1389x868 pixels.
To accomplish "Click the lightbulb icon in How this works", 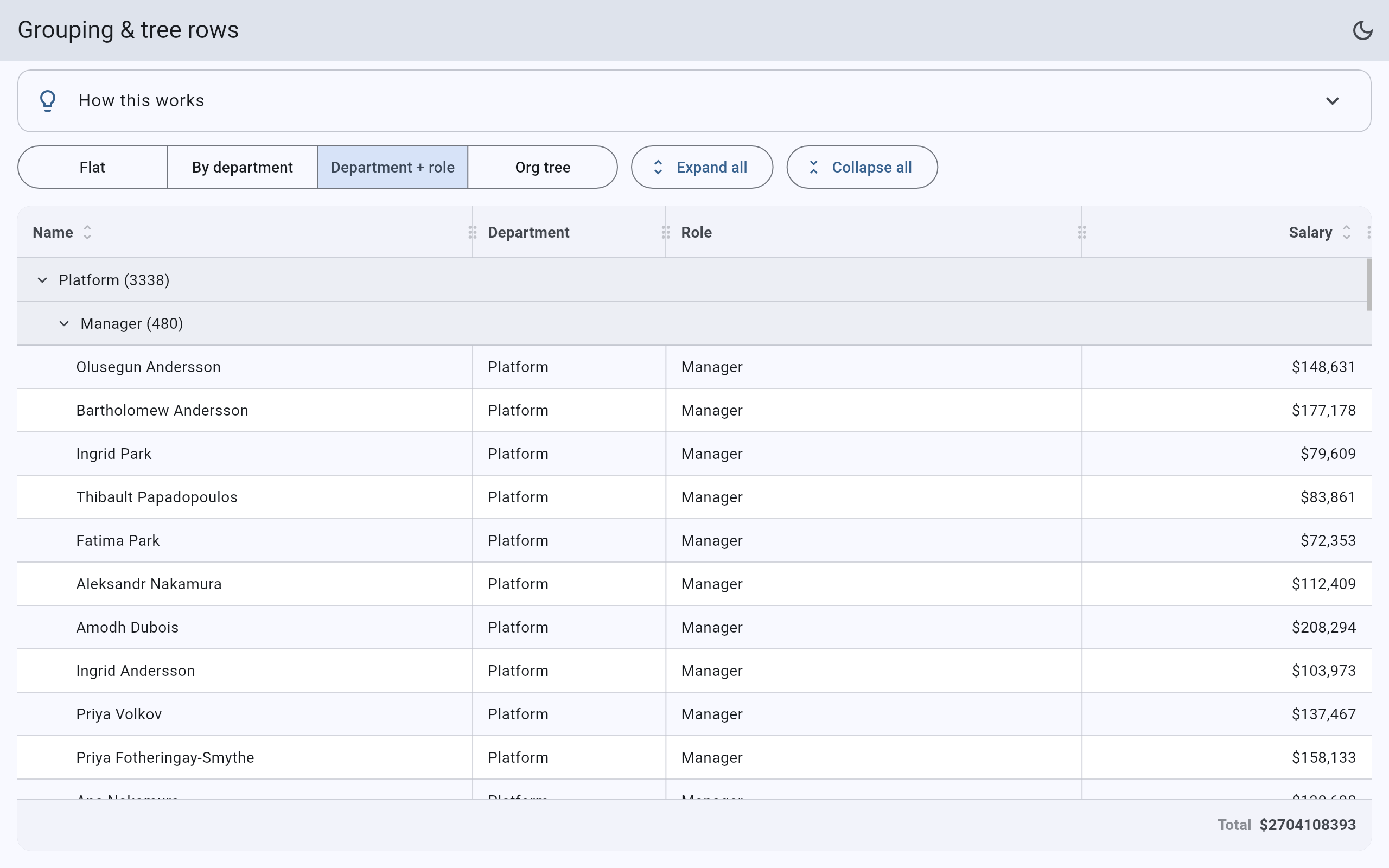I will 48,101.
